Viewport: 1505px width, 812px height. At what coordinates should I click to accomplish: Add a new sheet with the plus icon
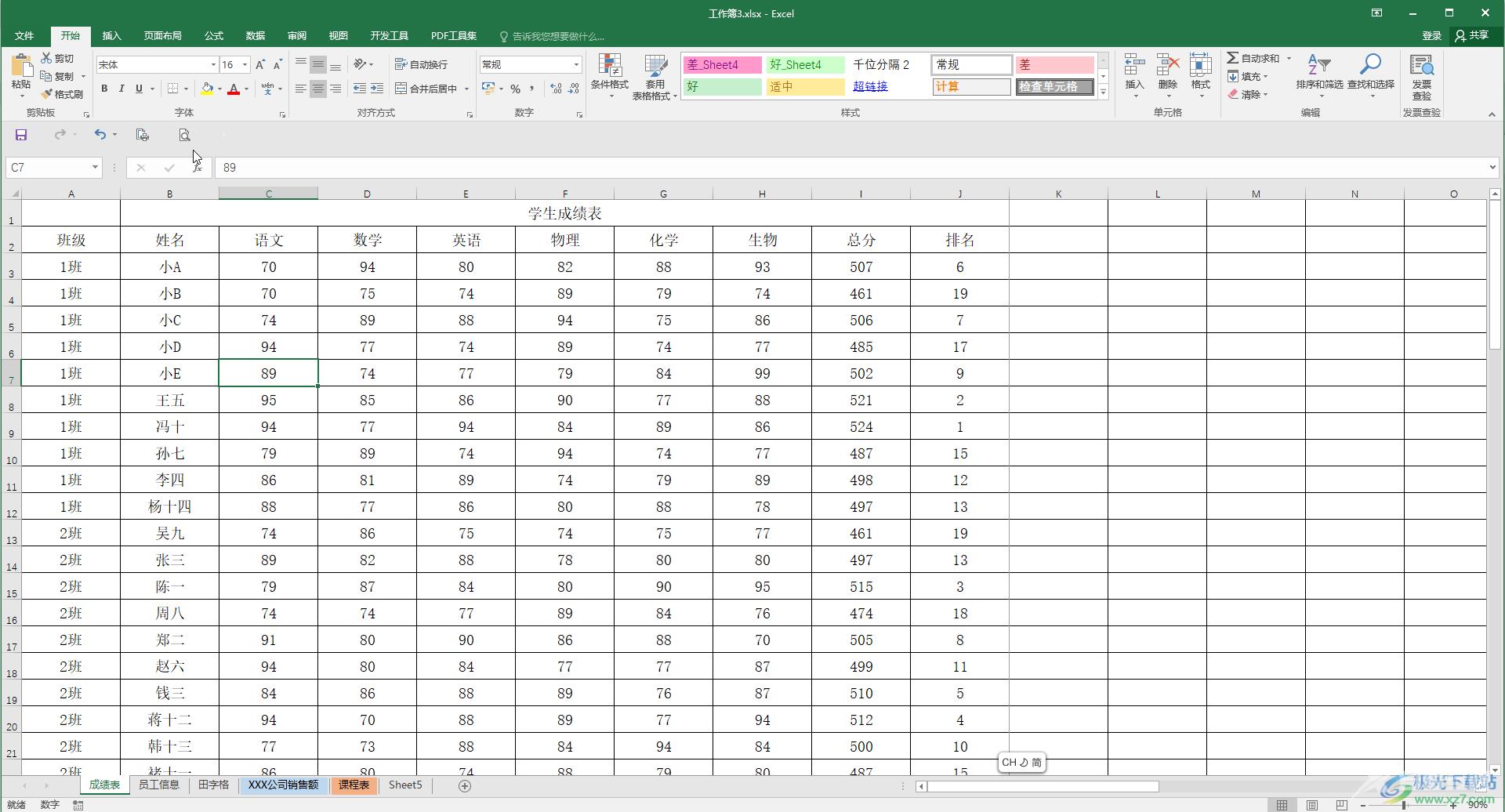click(x=465, y=785)
